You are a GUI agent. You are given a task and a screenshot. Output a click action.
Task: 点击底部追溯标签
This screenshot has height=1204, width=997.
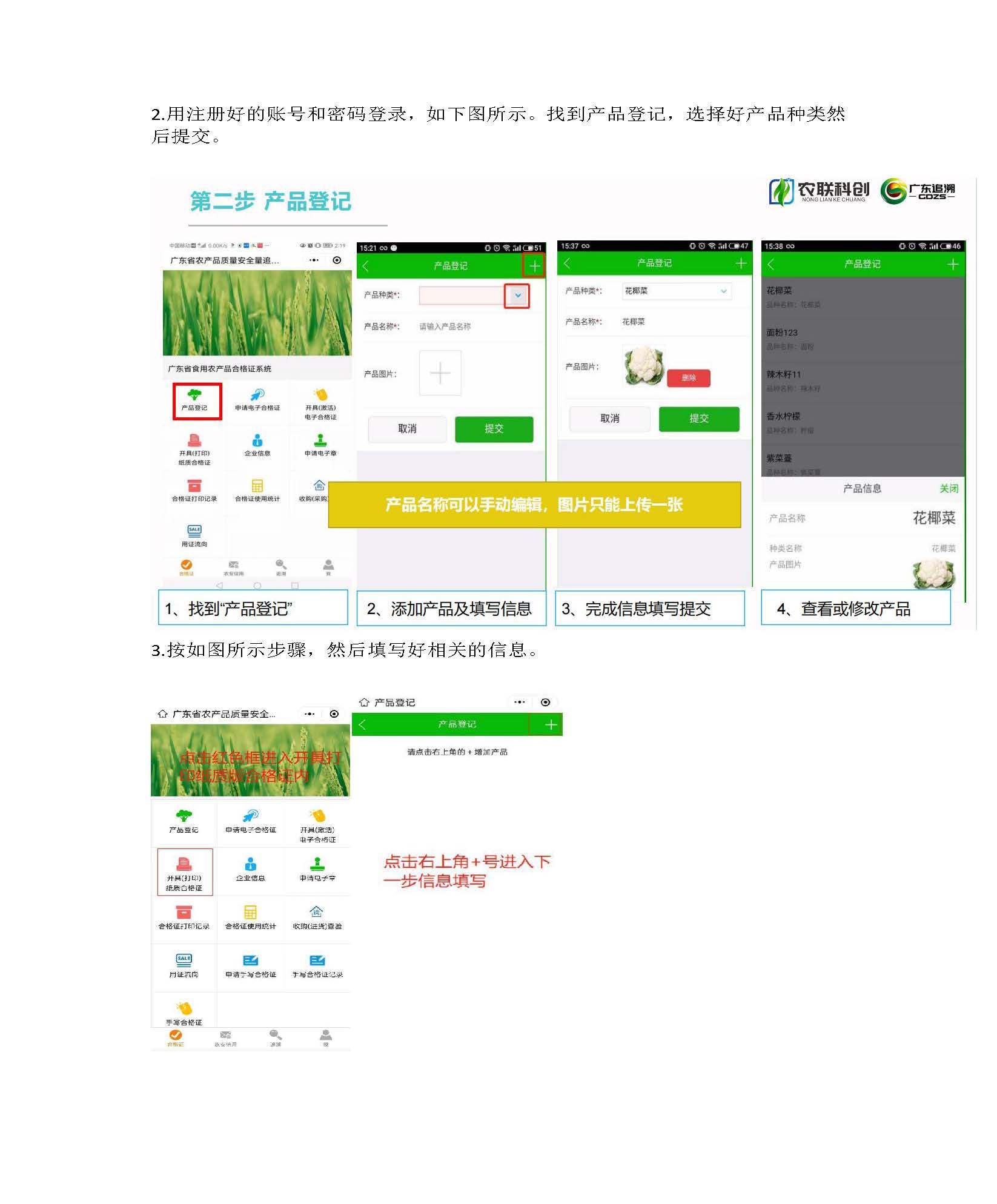[x=275, y=1037]
